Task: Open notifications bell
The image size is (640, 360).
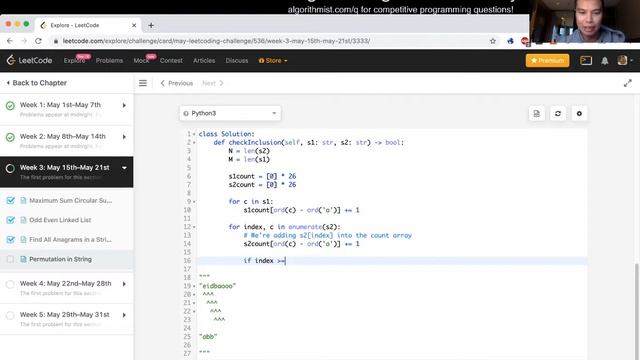Action: 604,60
